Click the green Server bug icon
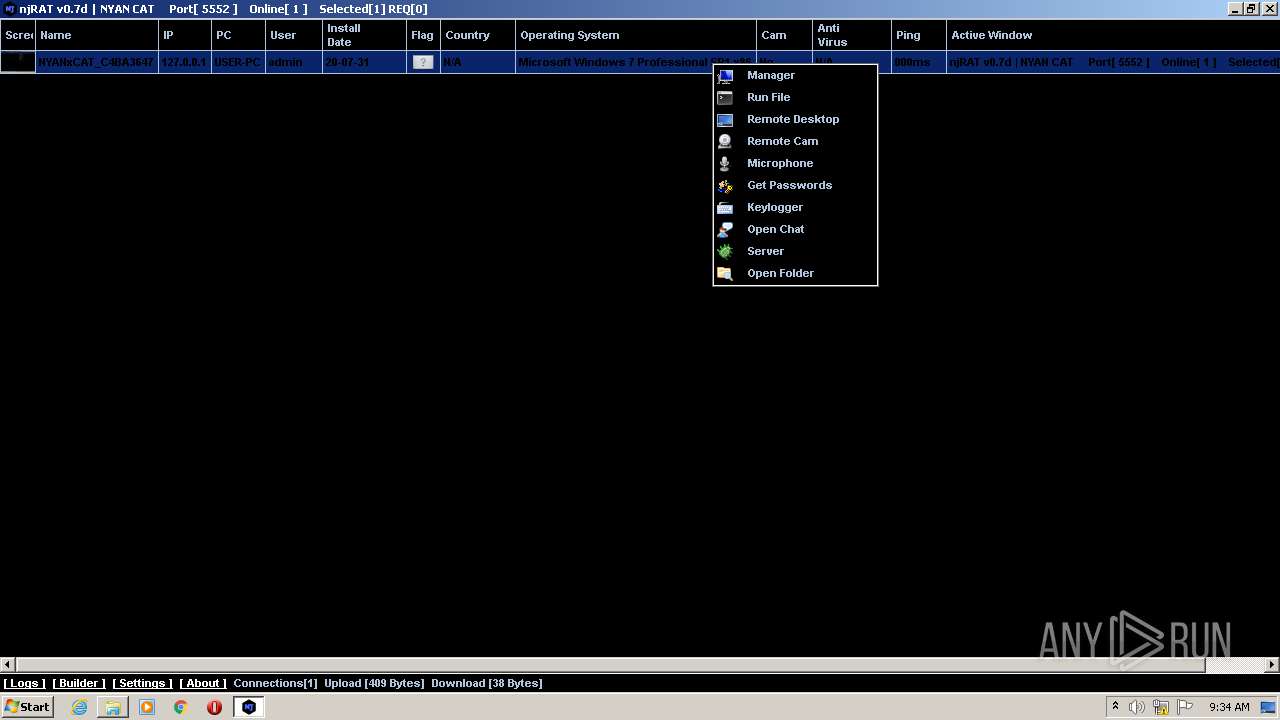The width and height of the screenshot is (1280, 720). (725, 251)
